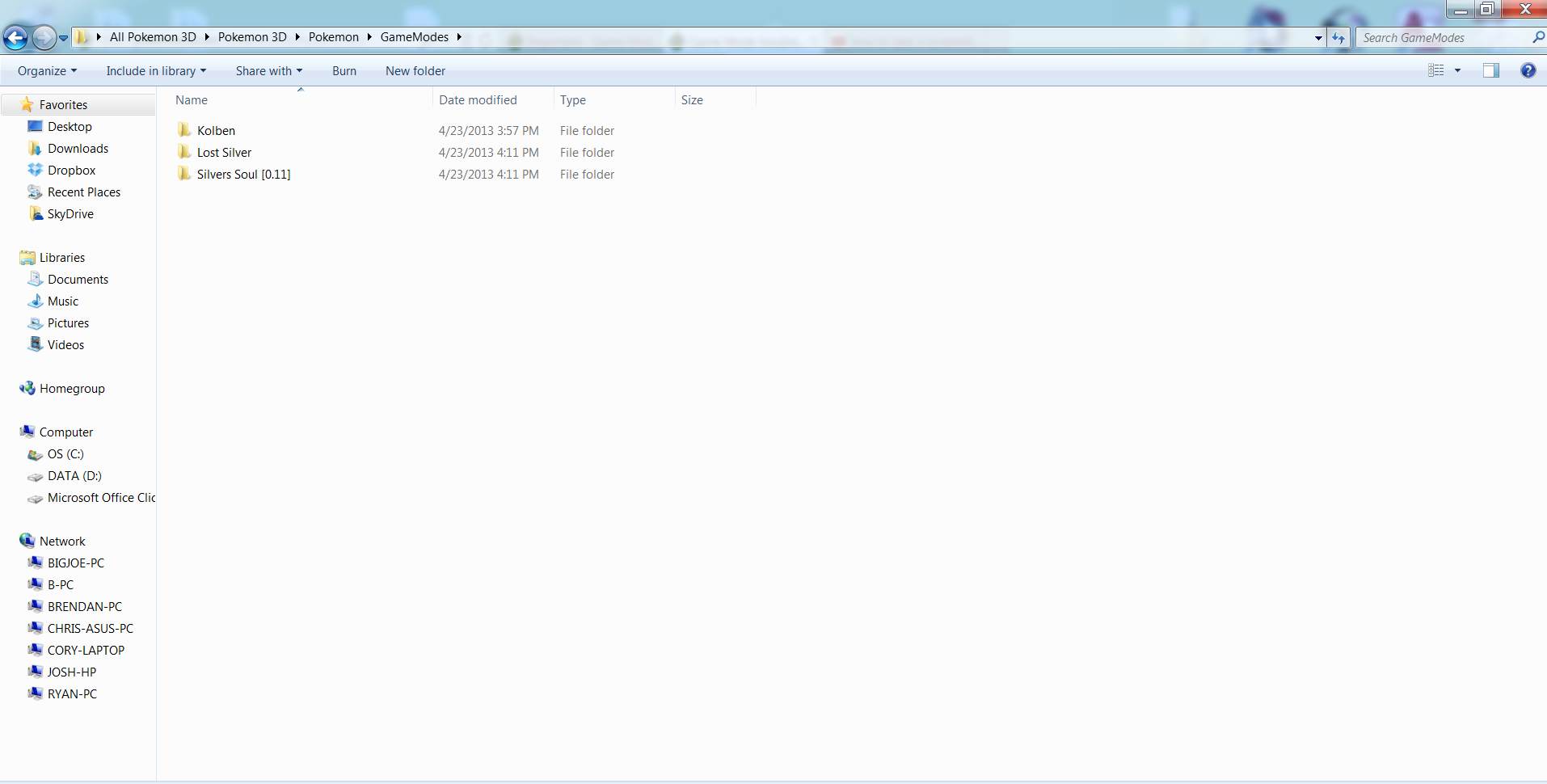Open Recent Places in Favorites

coord(83,192)
